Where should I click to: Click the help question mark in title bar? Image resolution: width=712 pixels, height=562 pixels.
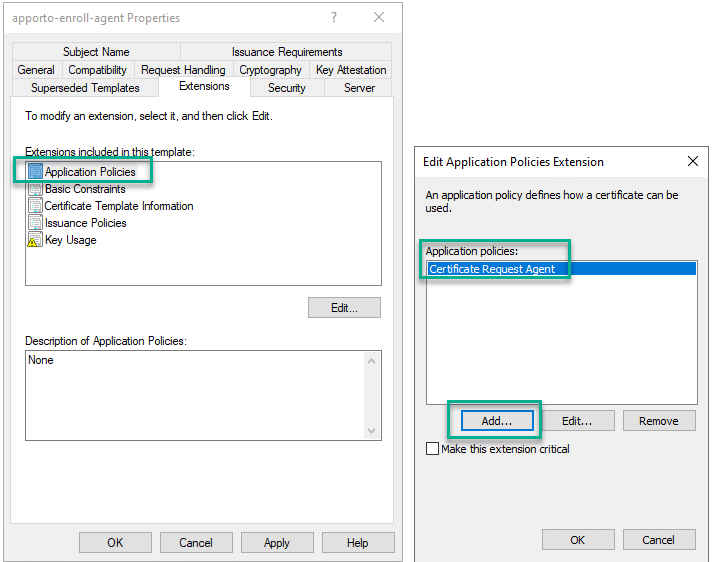tap(334, 17)
